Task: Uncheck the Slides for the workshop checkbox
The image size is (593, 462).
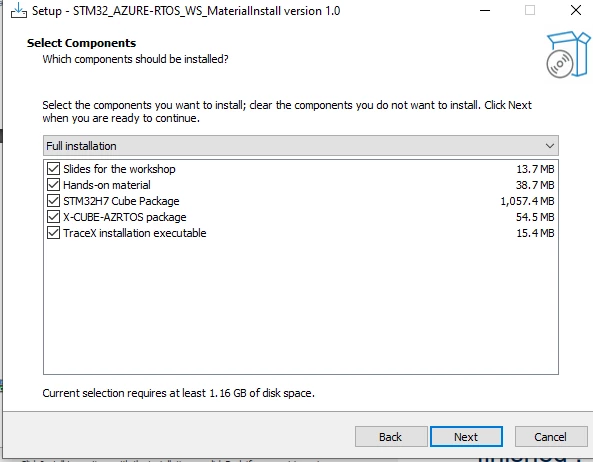Action: [53, 169]
